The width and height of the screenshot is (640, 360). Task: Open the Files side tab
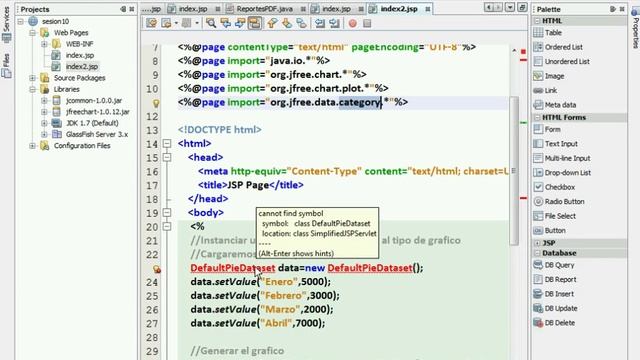[x=6, y=65]
